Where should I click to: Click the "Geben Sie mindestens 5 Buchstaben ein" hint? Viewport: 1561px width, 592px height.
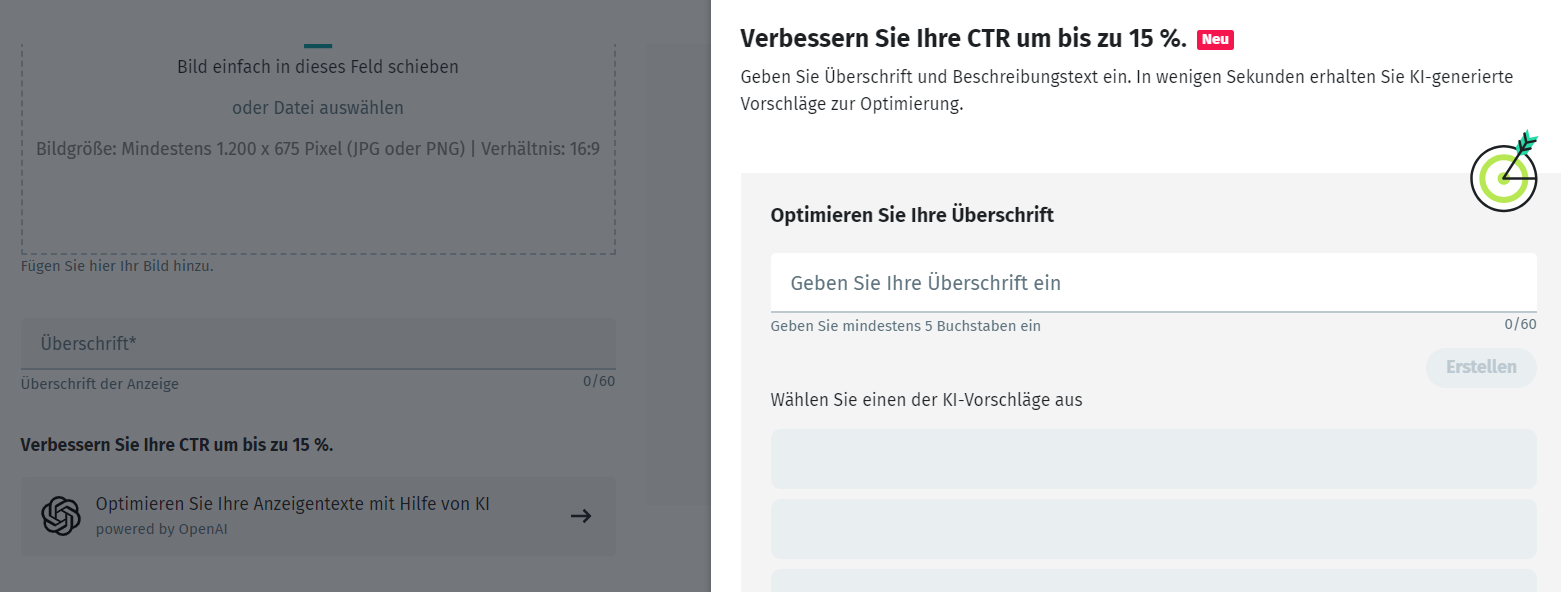[905, 326]
